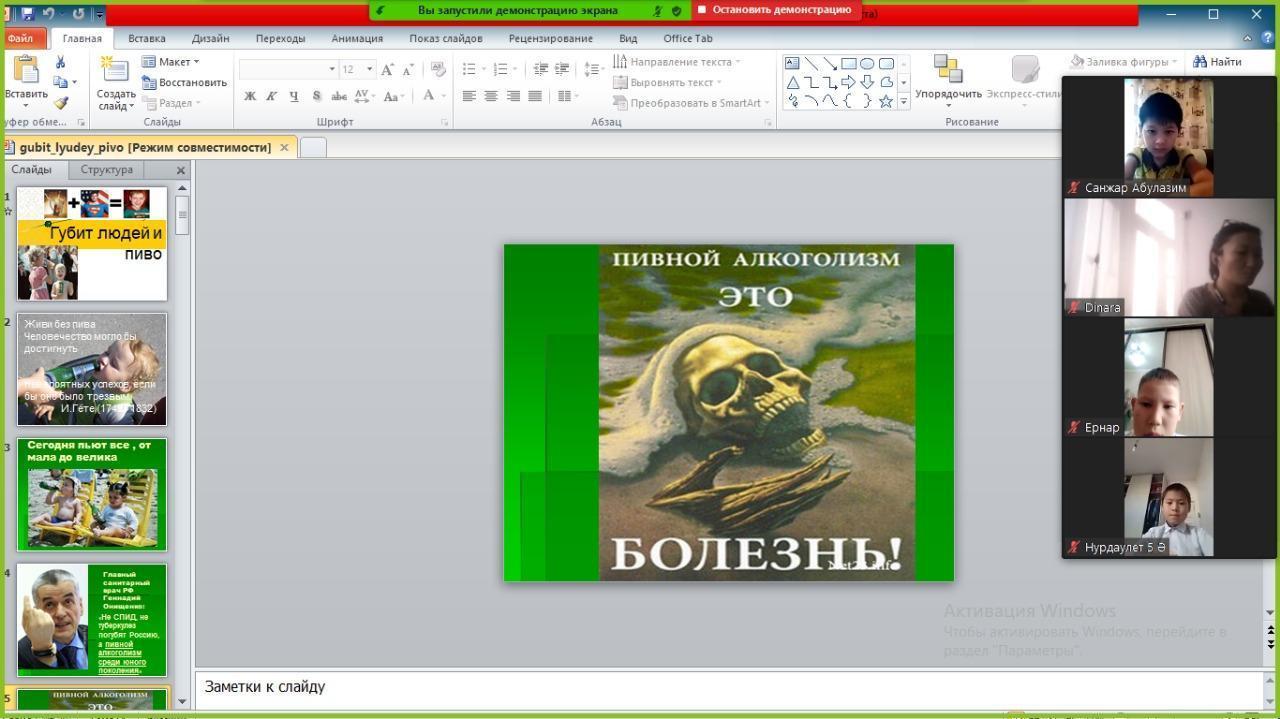
Task: Select the oval shape in the shapes gallery
Action: (867, 63)
